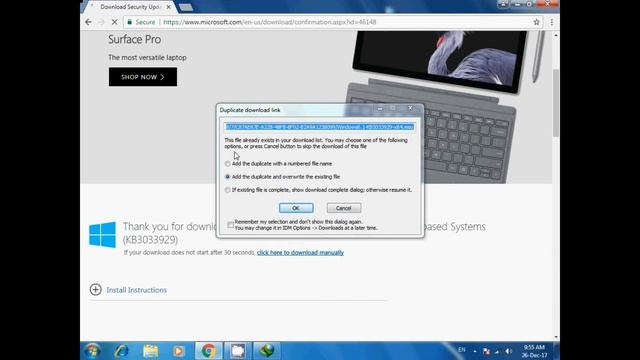Screen dimensions: 640x360
Task: Click the scrollbar up arrow
Action: pos(556,36)
